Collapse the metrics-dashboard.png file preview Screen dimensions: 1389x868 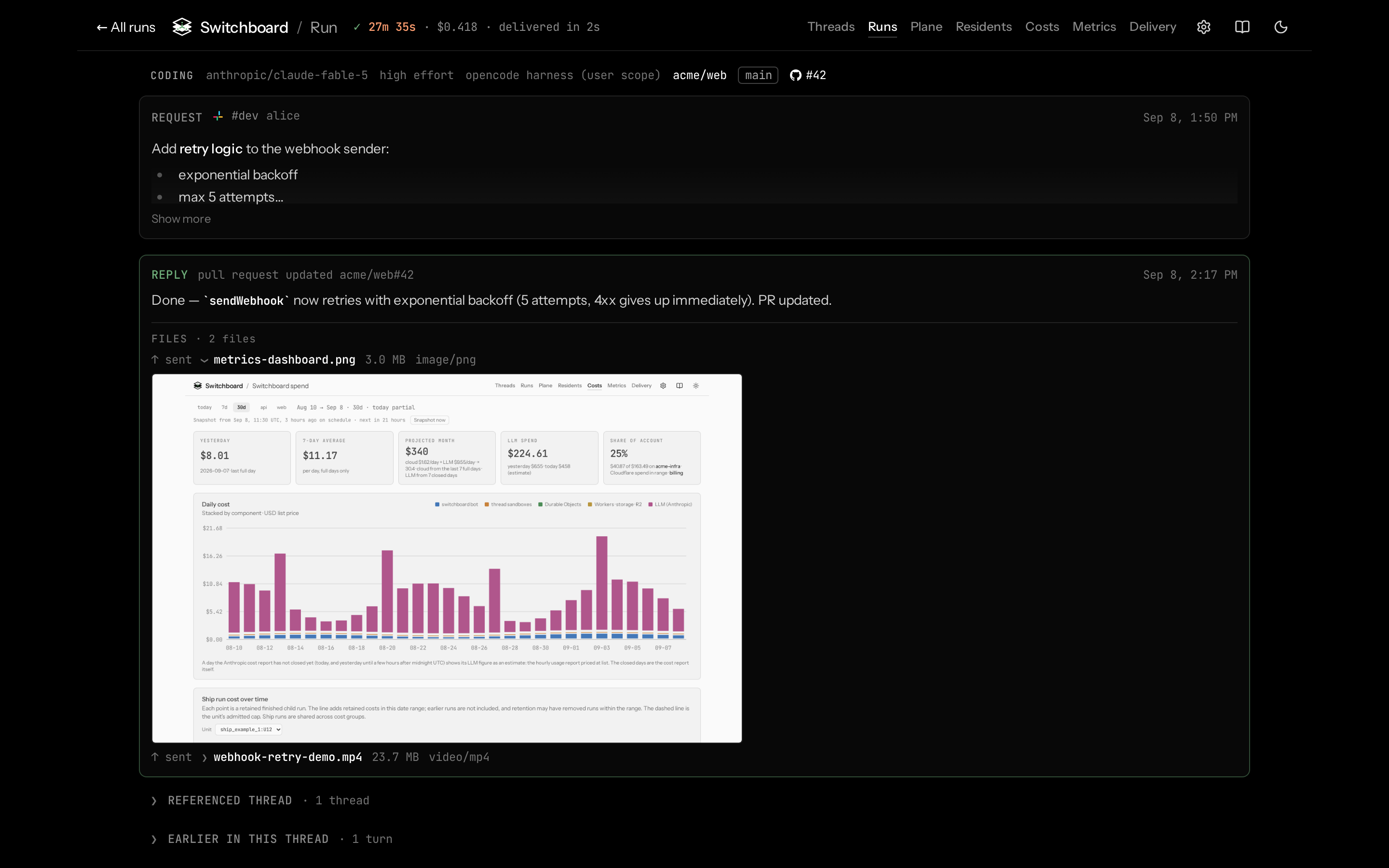coord(204,360)
